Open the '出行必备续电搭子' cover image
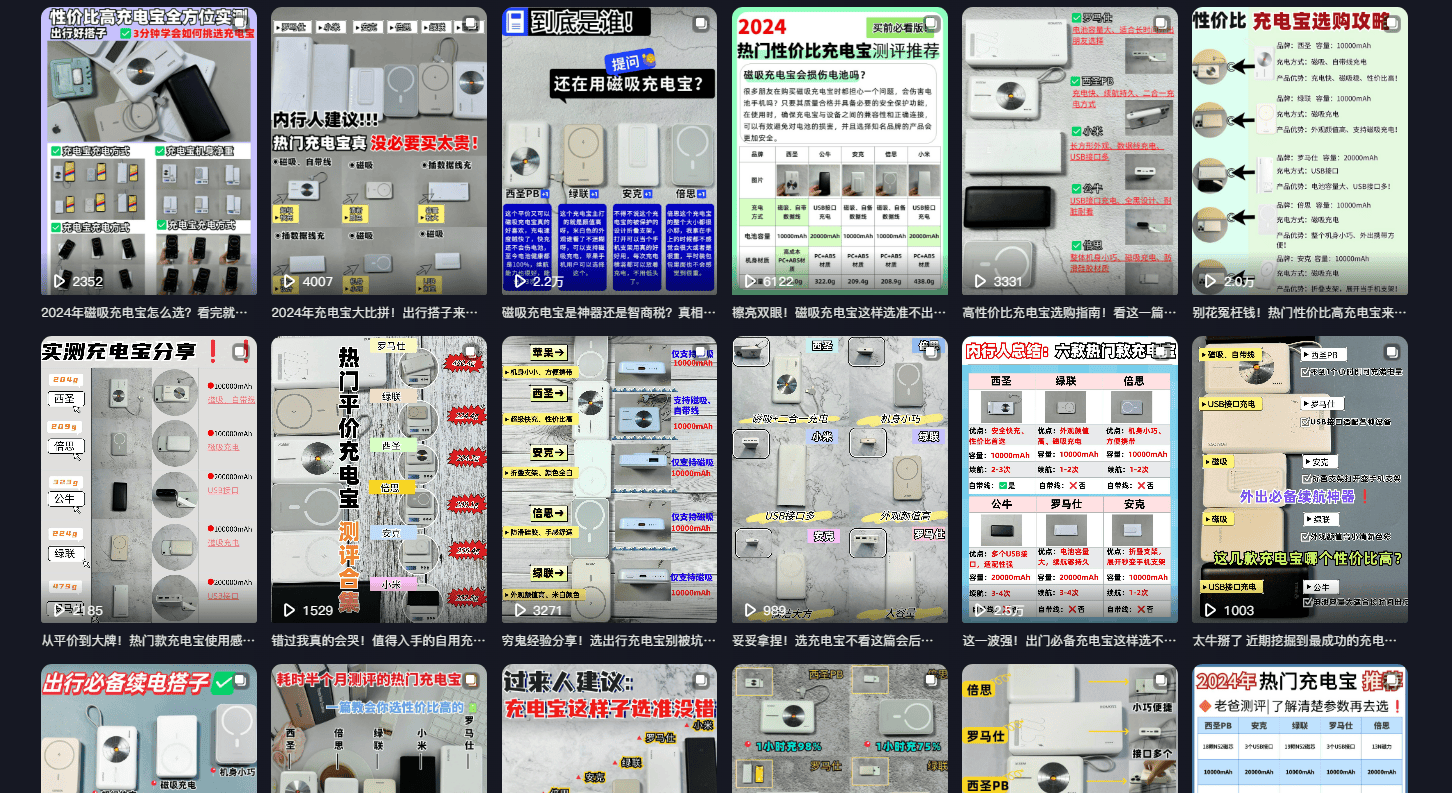 149,729
